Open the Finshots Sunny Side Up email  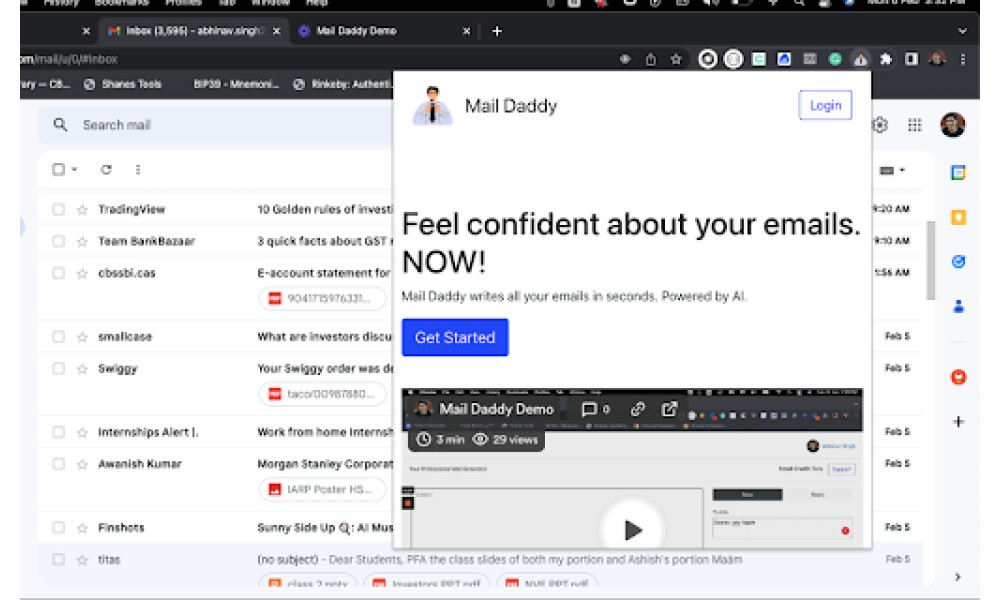(325, 528)
